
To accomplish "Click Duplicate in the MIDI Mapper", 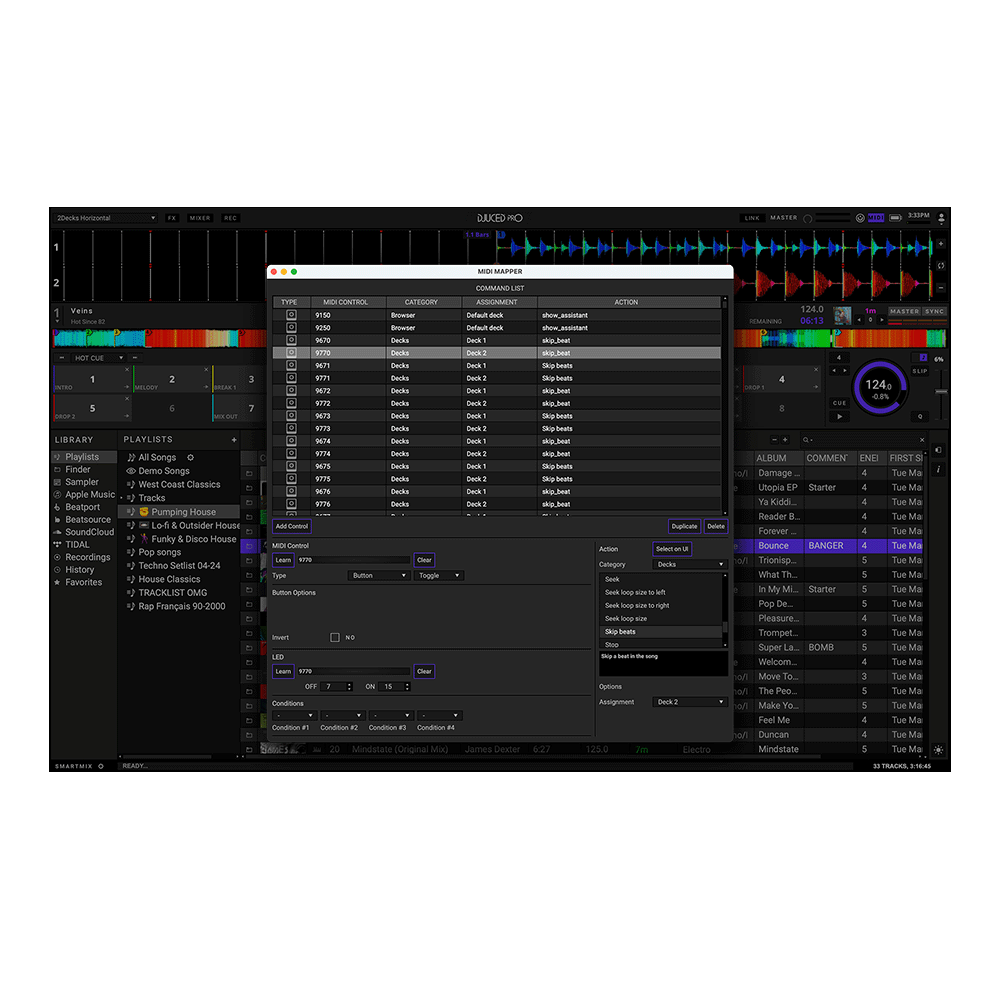I will click(x=684, y=526).
